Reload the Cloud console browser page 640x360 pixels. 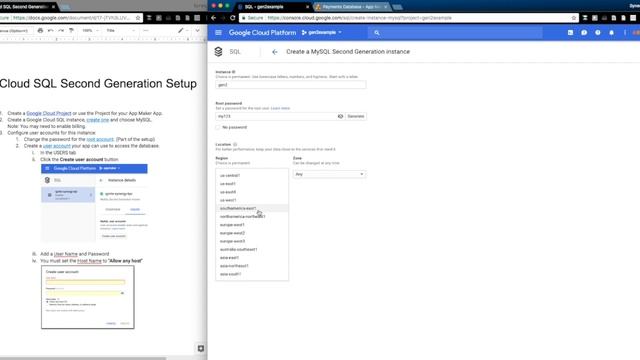coord(233,18)
